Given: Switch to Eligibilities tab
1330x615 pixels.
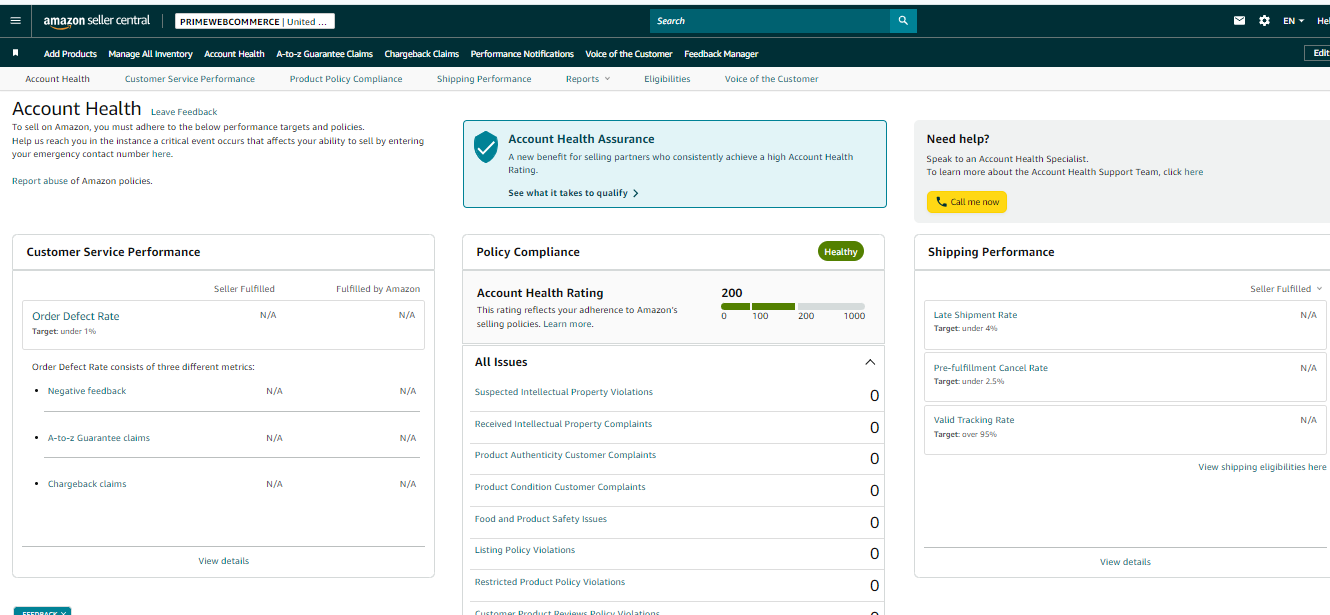Looking at the screenshot, I should (x=667, y=79).
